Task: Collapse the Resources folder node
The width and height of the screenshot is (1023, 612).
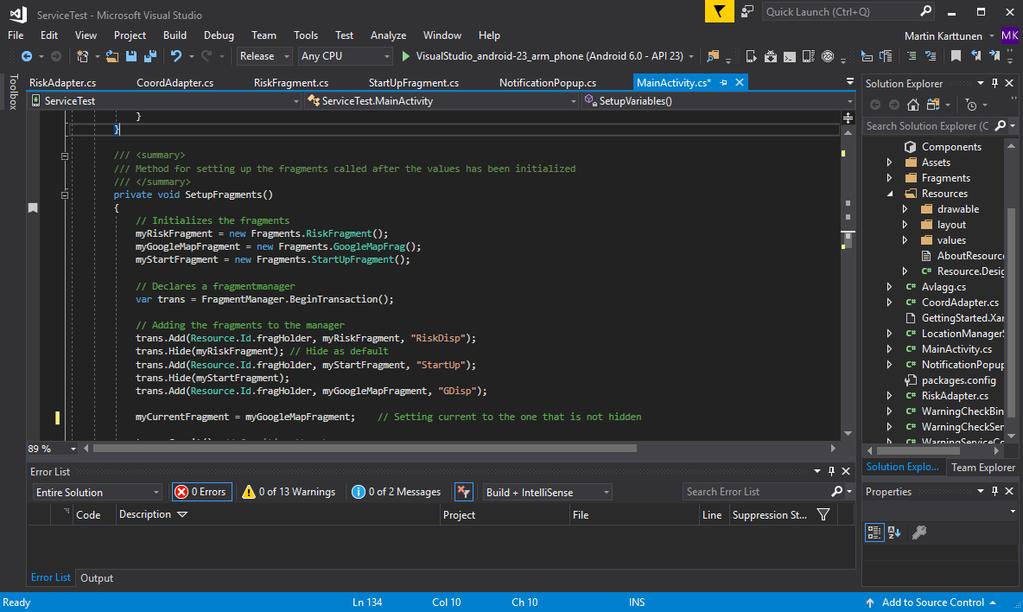Action: (x=889, y=194)
